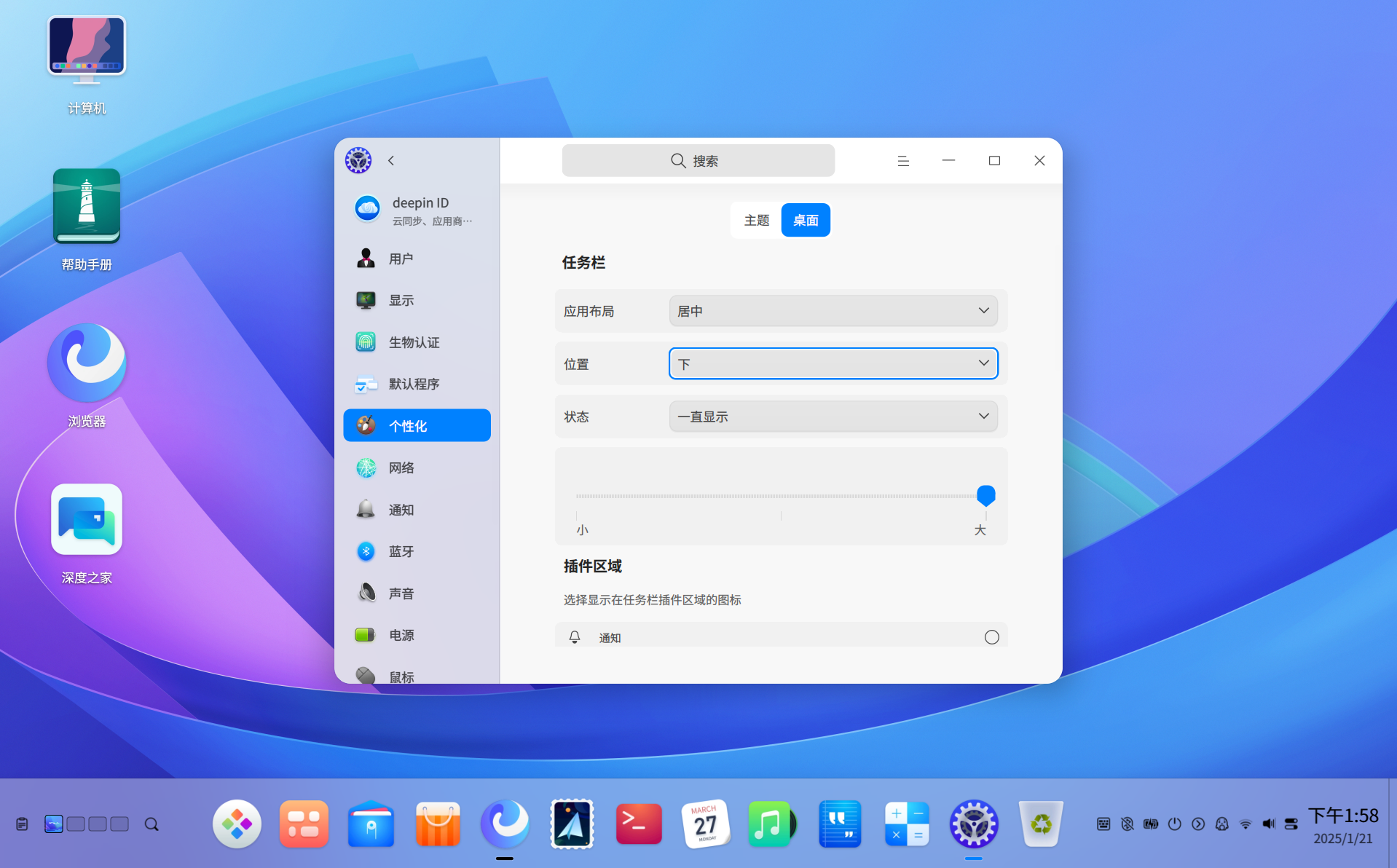Switch to the 桌面 tab
Viewport: 1397px width, 868px height.
point(806,220)
